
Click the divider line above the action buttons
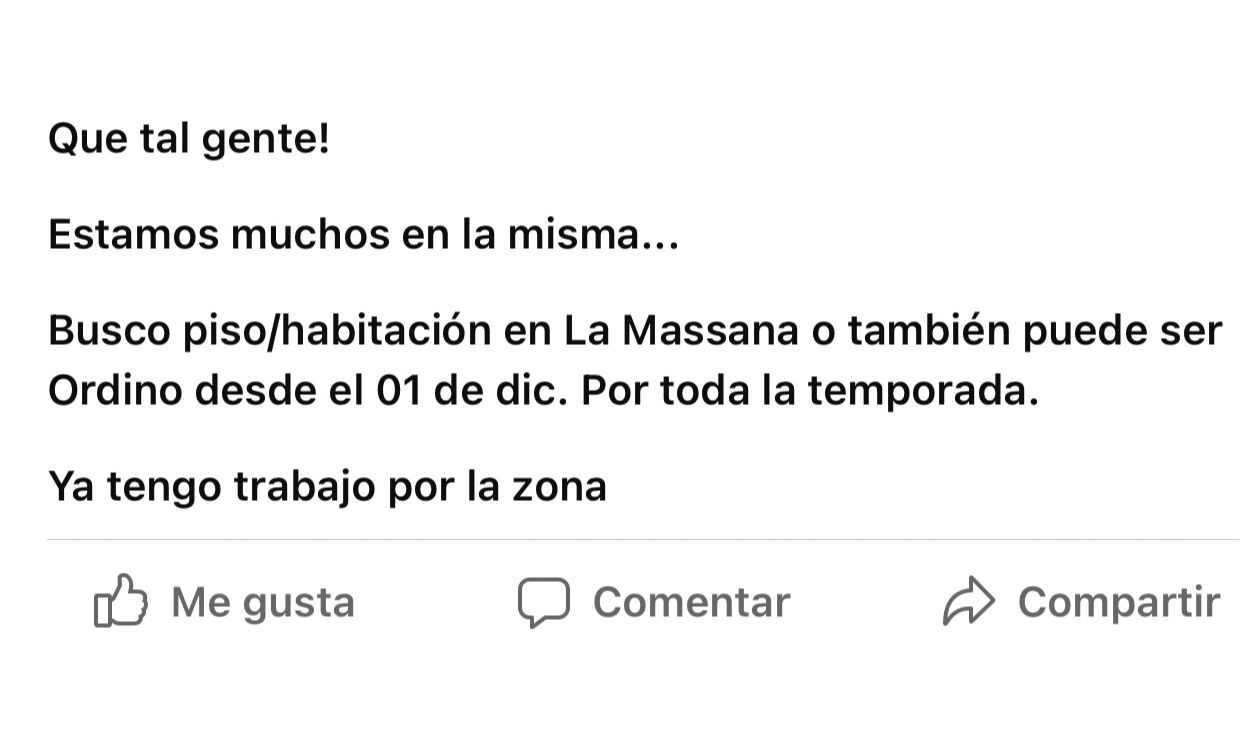click(x=642, y=540)
